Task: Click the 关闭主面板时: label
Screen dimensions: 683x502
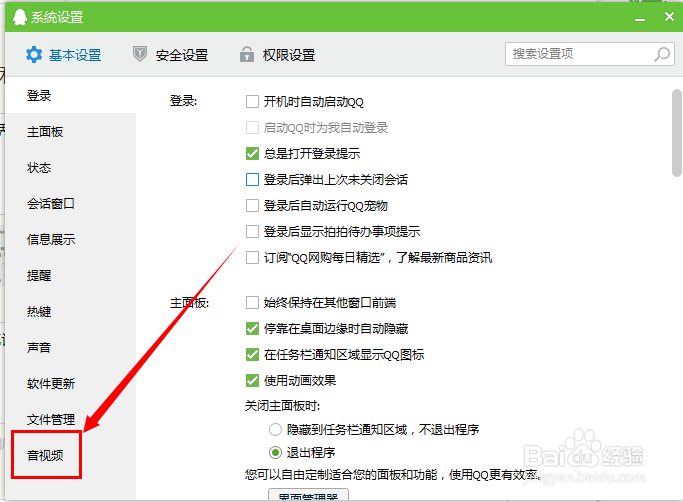Action: coord(282,406)
